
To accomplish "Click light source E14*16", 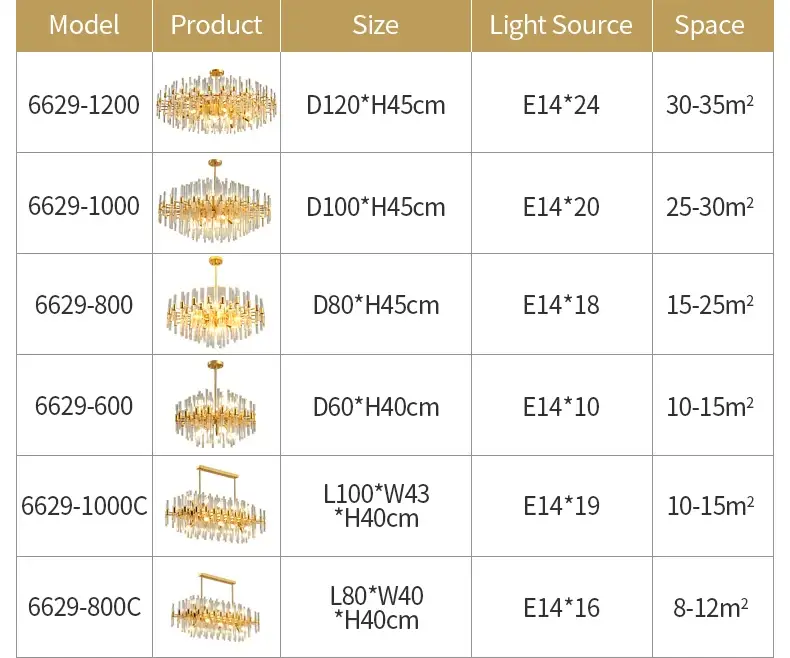I will (x=561, y=608).
